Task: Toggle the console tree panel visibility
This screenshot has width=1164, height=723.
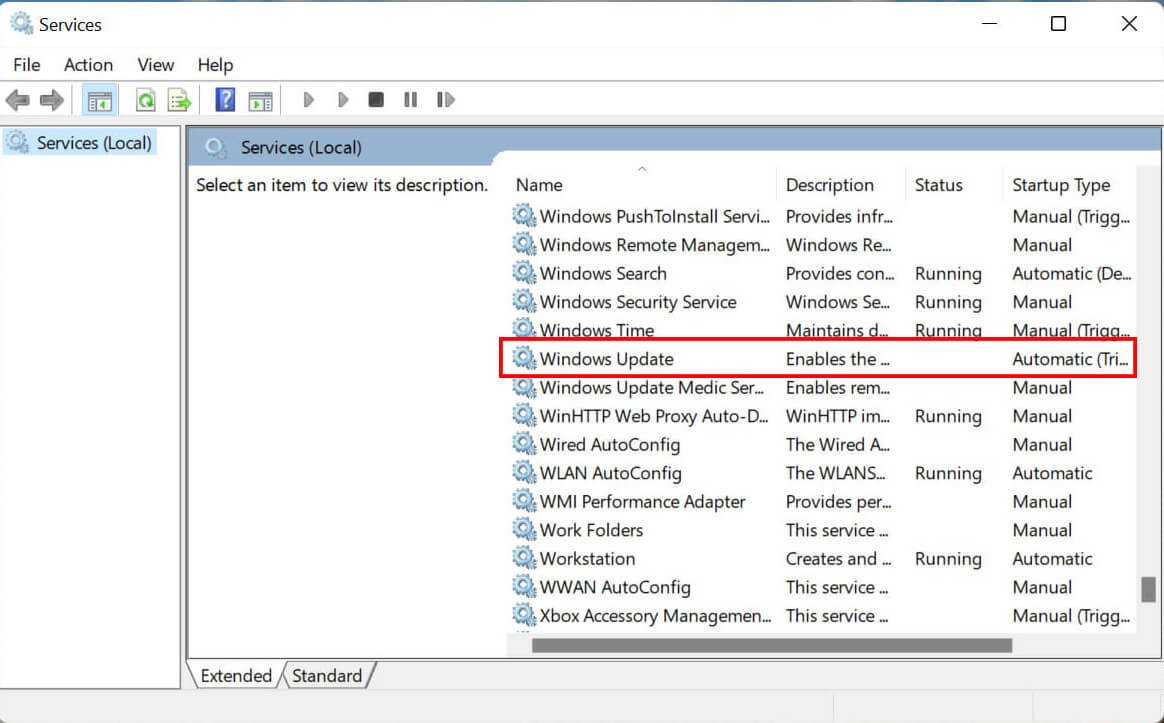Action: [98, 99]
